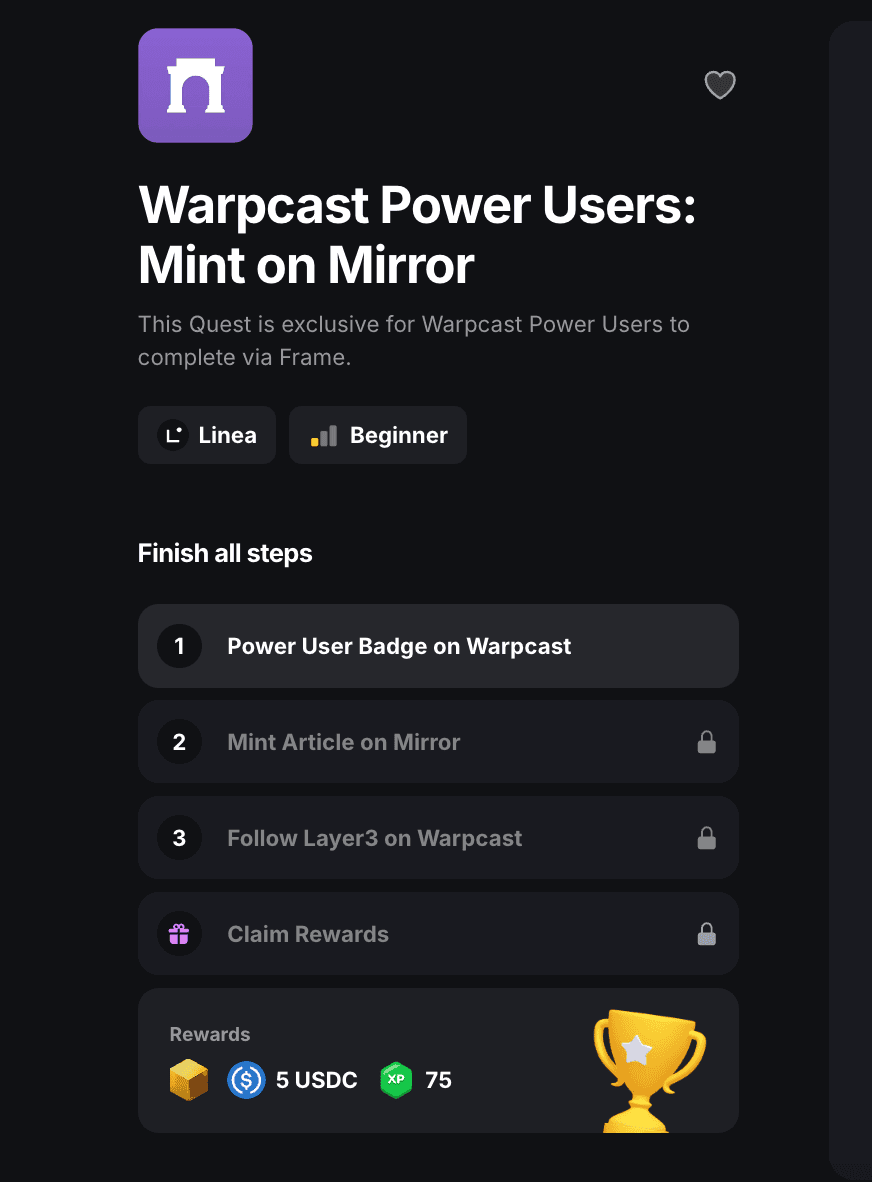The image size is (872, 1182).
Task: Expand step 2 Mint Article on Mirror
Action: tap(438, 742)
